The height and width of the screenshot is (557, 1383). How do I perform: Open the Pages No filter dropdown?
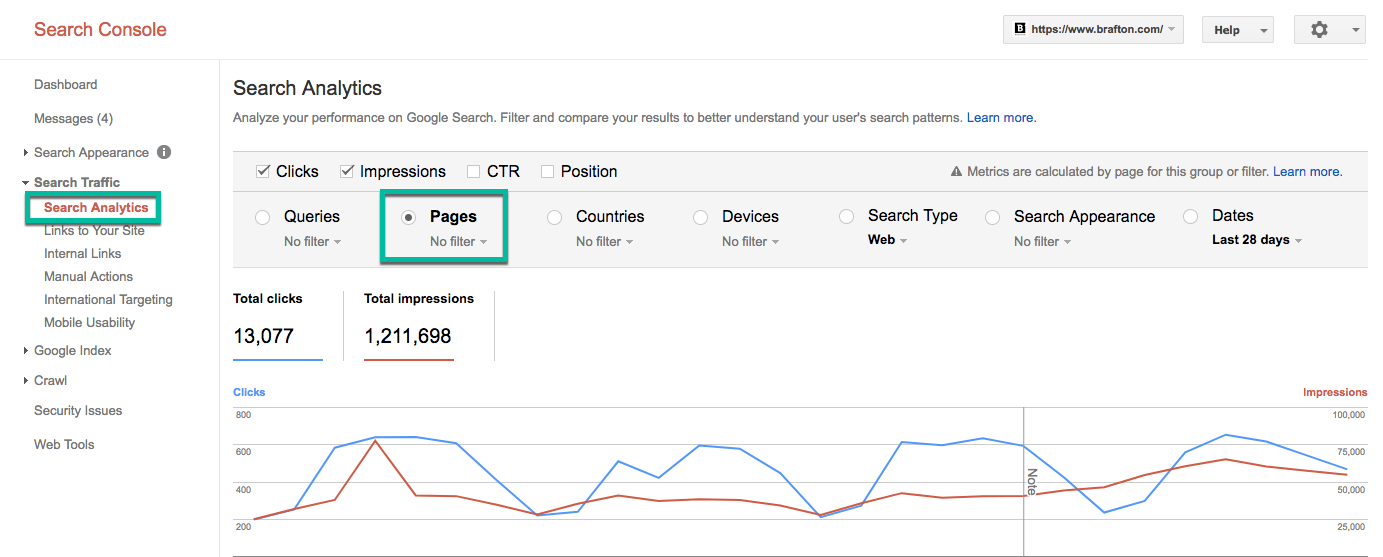click(458, 242)
